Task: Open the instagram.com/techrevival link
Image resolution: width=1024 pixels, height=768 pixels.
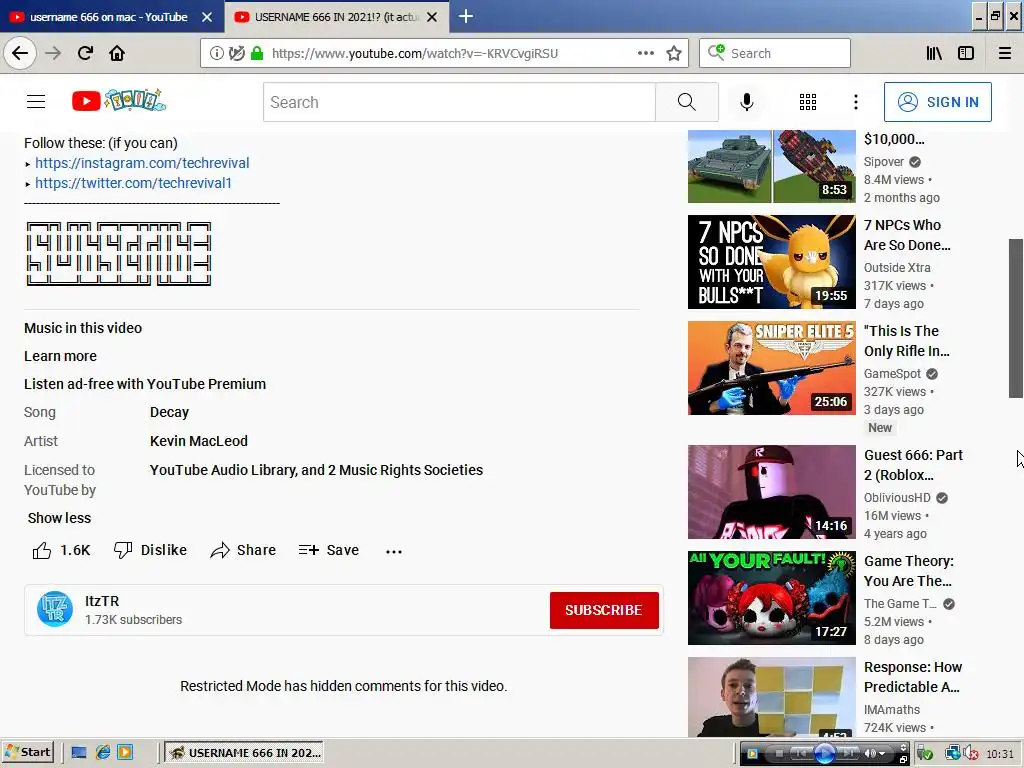Action: coord(142,163)
